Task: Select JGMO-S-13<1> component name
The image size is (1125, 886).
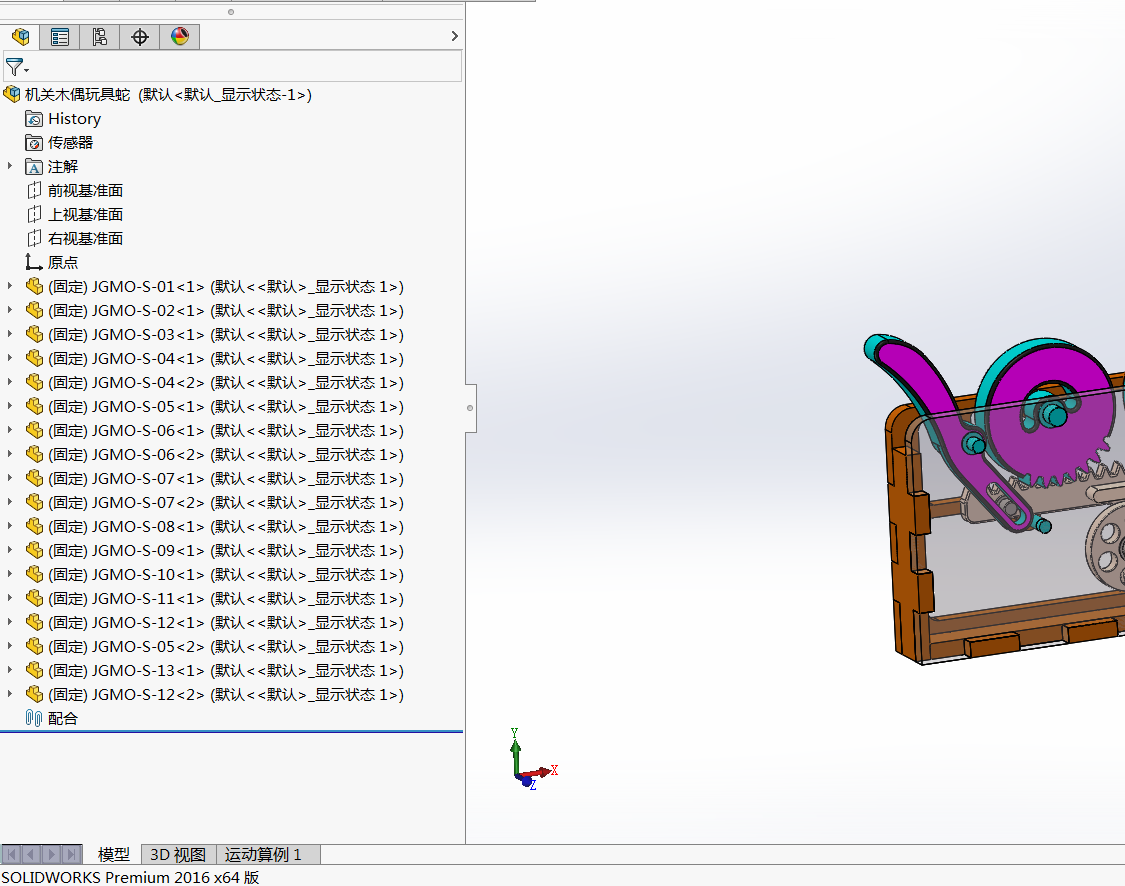Action: pos(226,671)
